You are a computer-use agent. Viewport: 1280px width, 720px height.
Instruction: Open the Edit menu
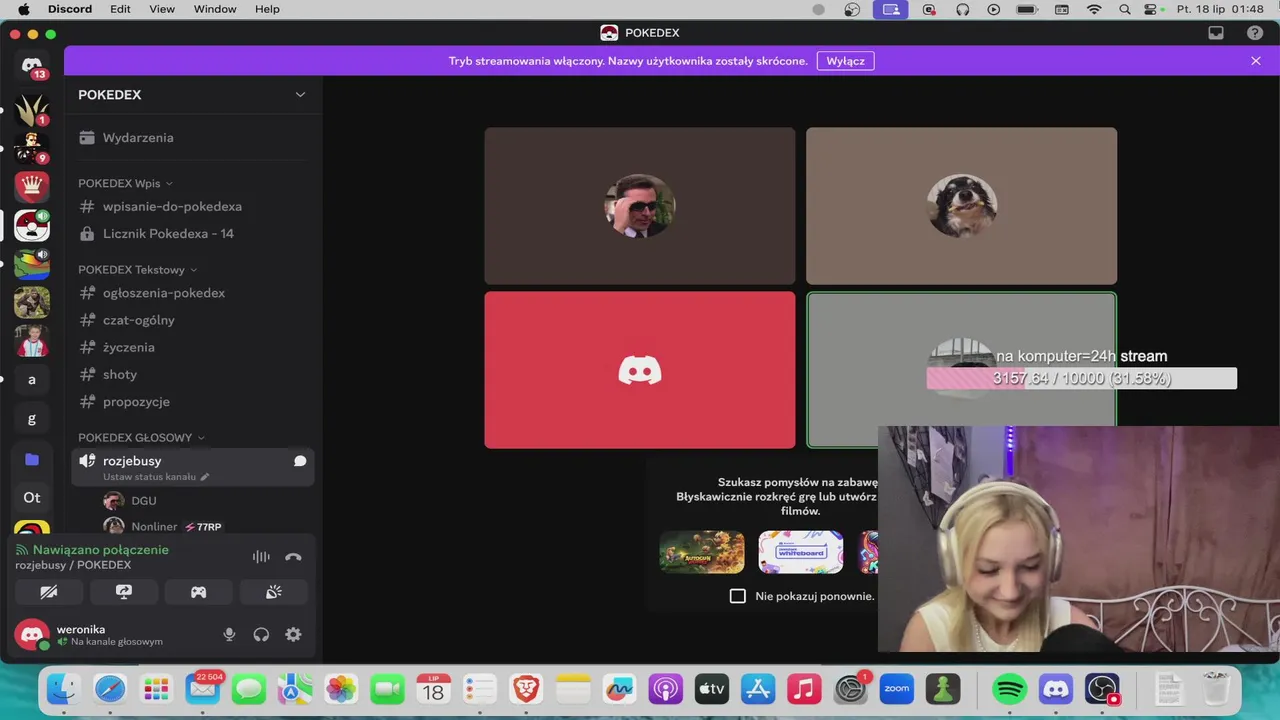pos(120,9)
